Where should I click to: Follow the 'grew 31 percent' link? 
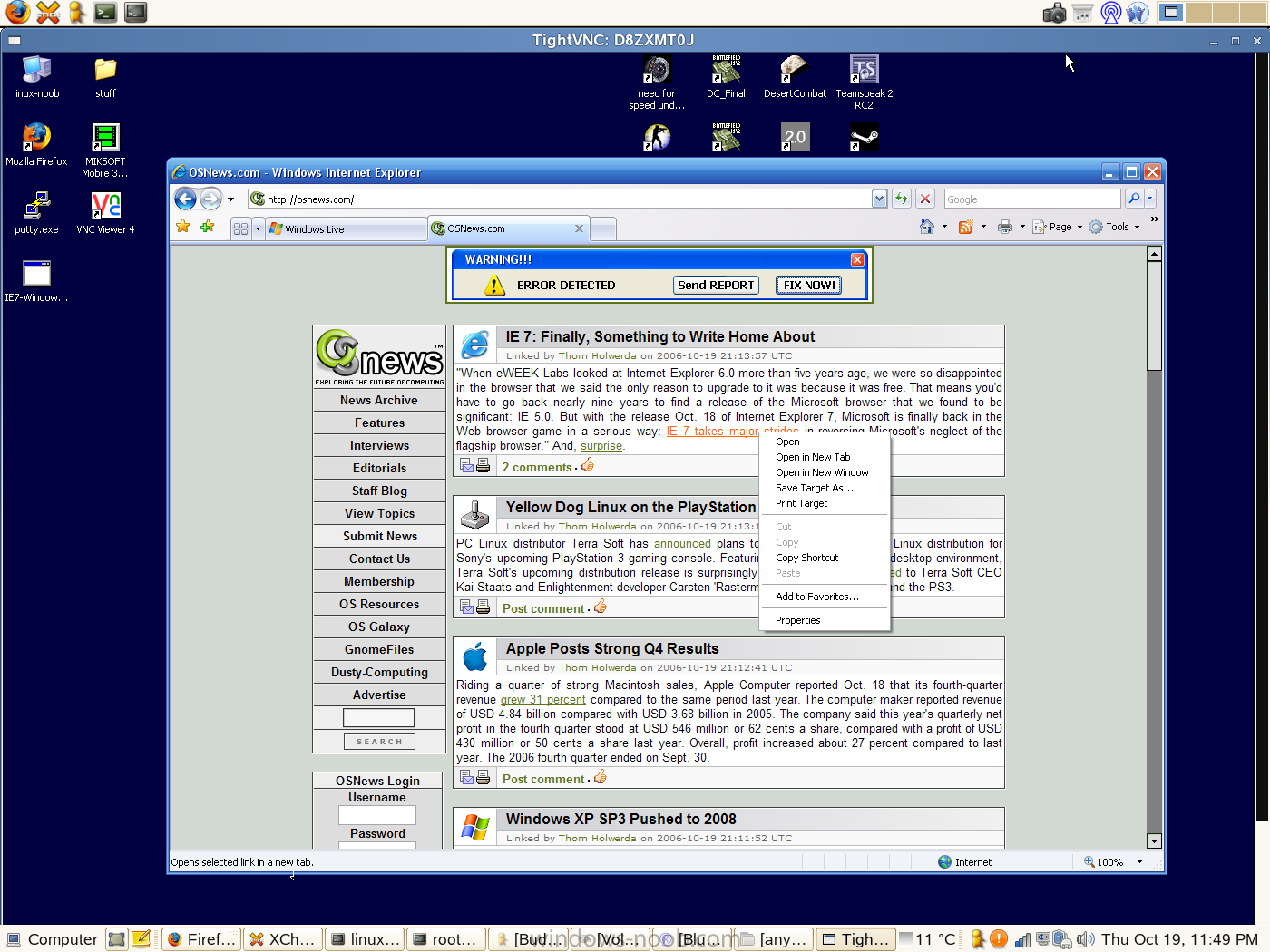pyautogui.click(x=542, y=700)
